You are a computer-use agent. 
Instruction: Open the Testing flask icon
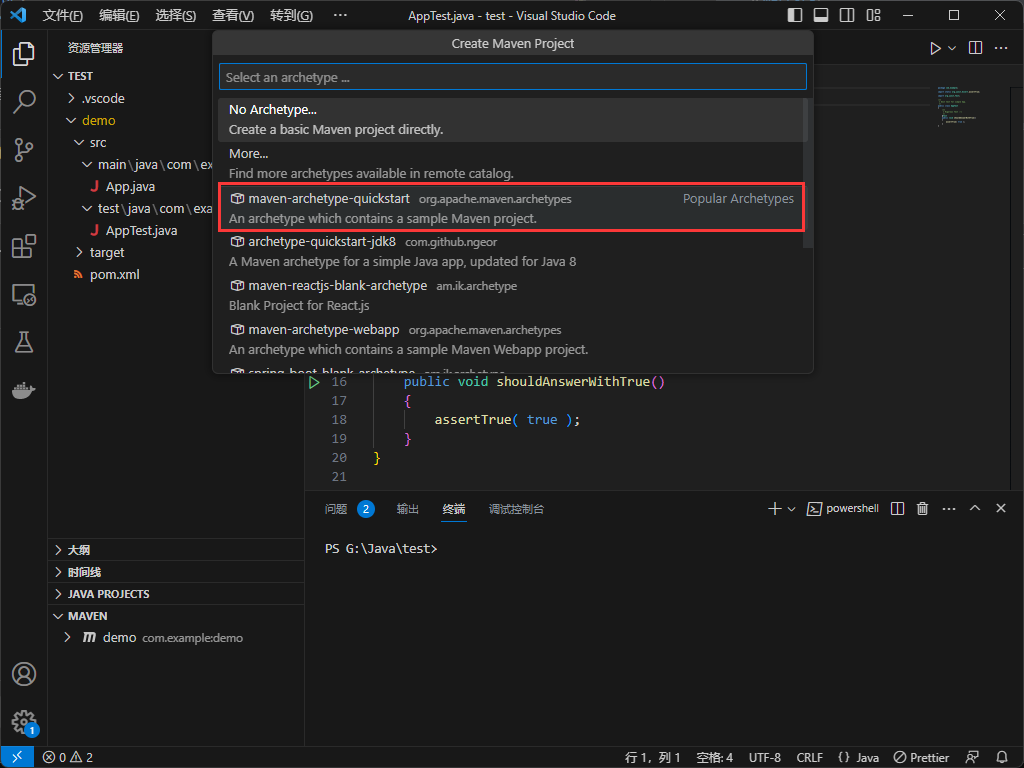(x=24, y=342)
